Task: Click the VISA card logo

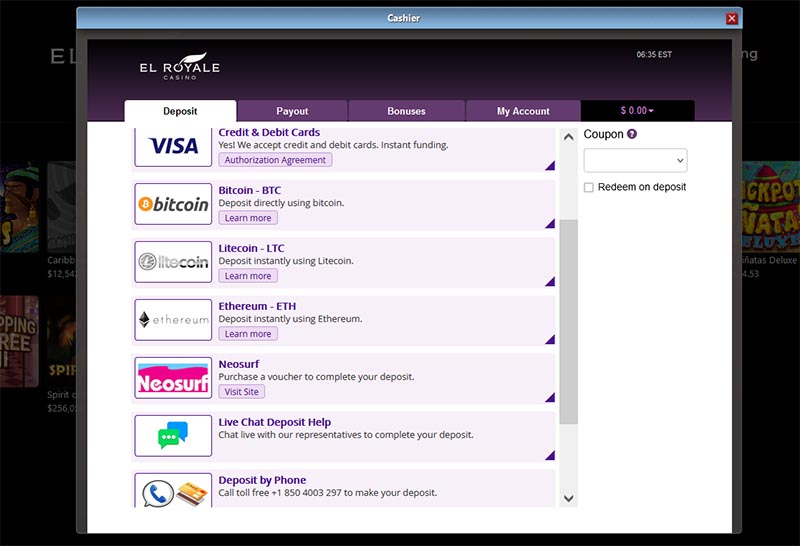Action: [x=173, y=146]
